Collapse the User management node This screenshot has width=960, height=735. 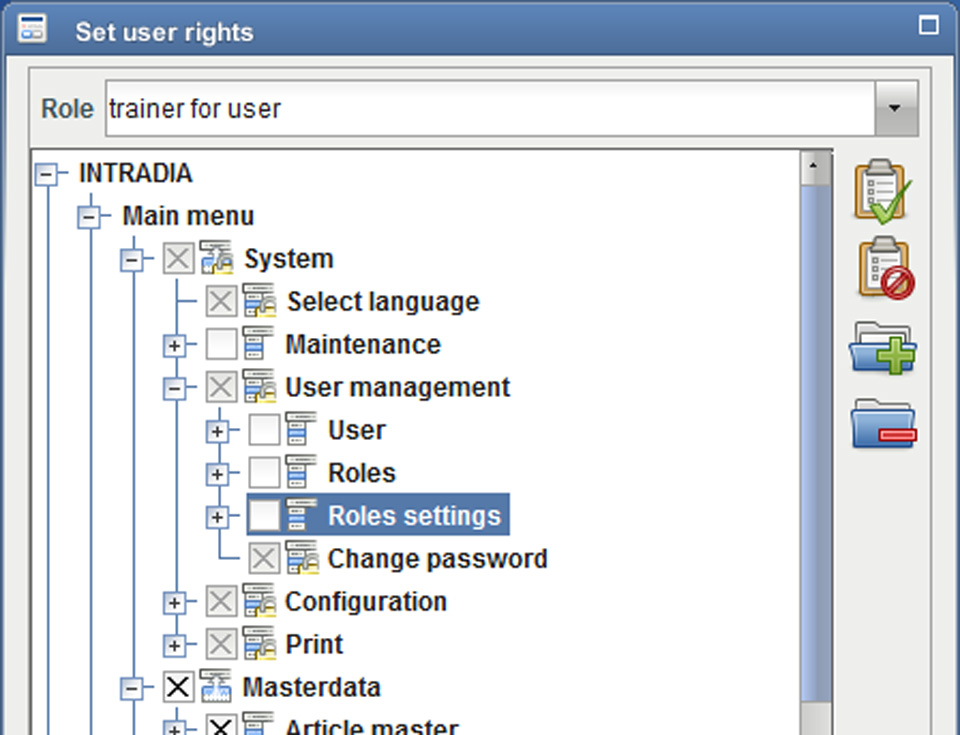pyautogui.click(x=174, y=388)
